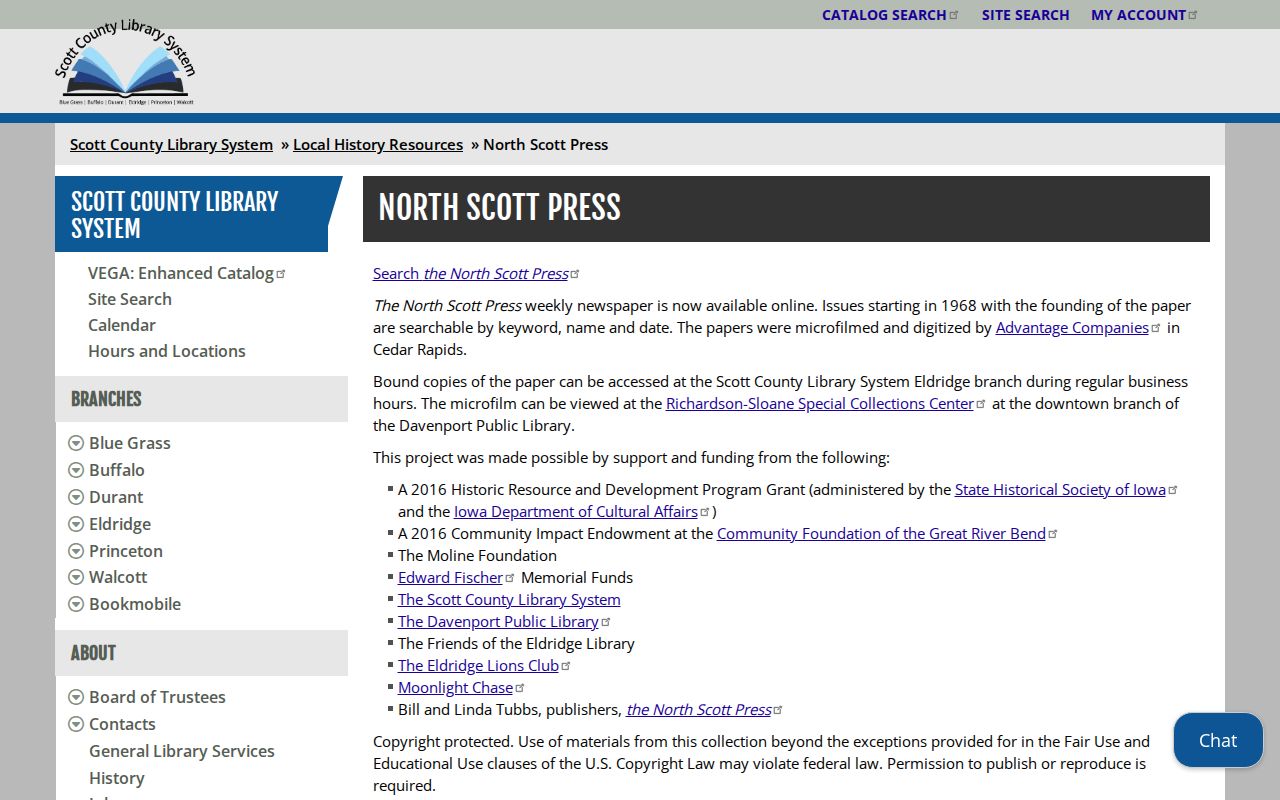Expand the Board of Trustees arrow
This screenshot has height=800, width=1280.
click(x=76, y=697)
